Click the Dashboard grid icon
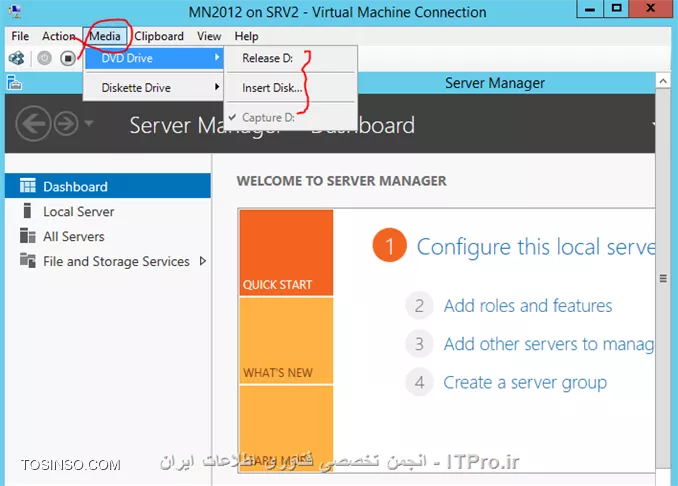This screenshot has width=678, height=486. click(28, 186)
